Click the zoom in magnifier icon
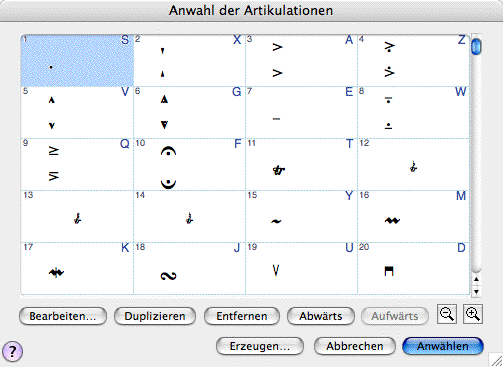This screenshot has height=367, width=503. [x=473, y=314]
